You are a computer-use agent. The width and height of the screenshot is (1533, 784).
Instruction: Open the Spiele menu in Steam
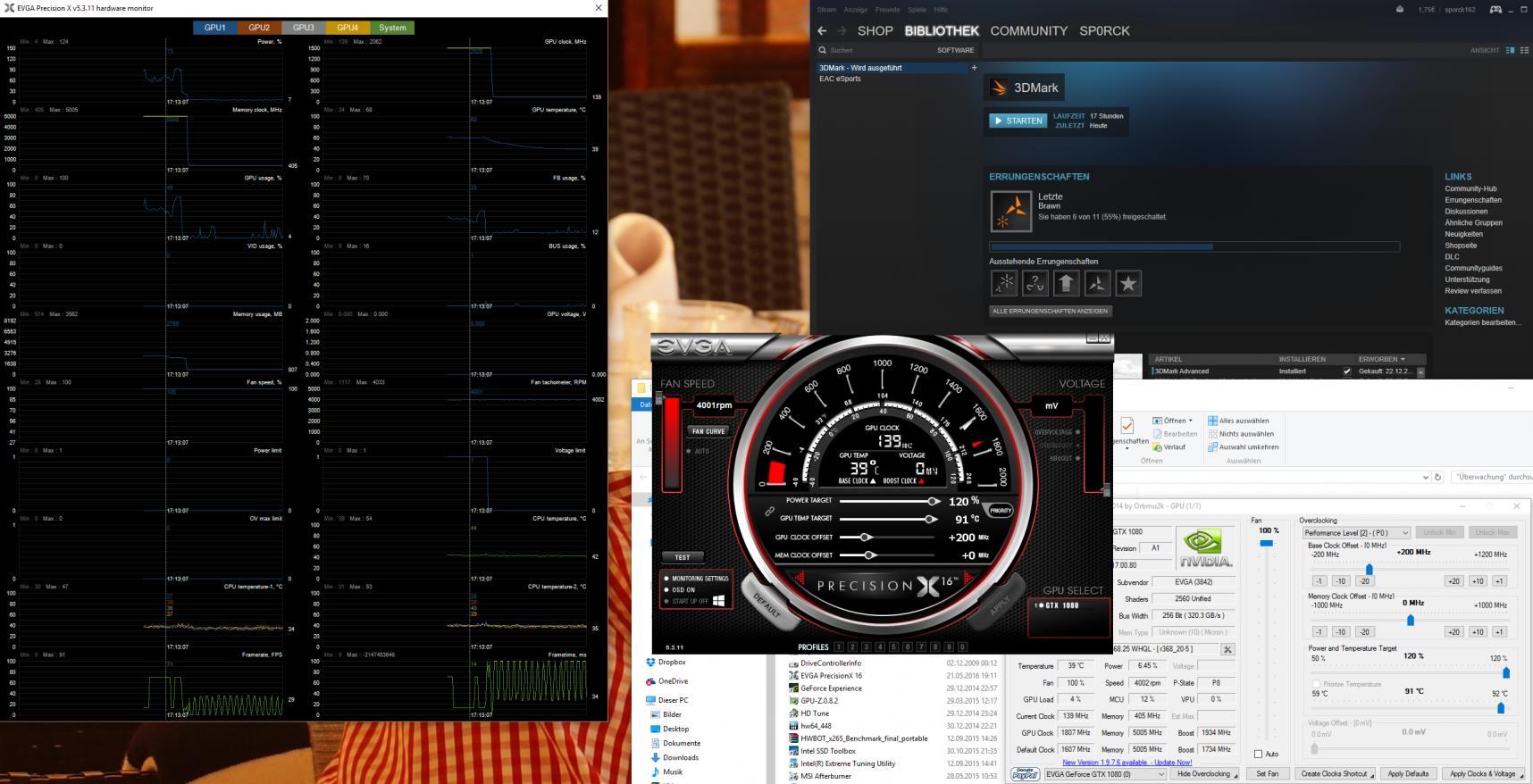coord(917,10)
